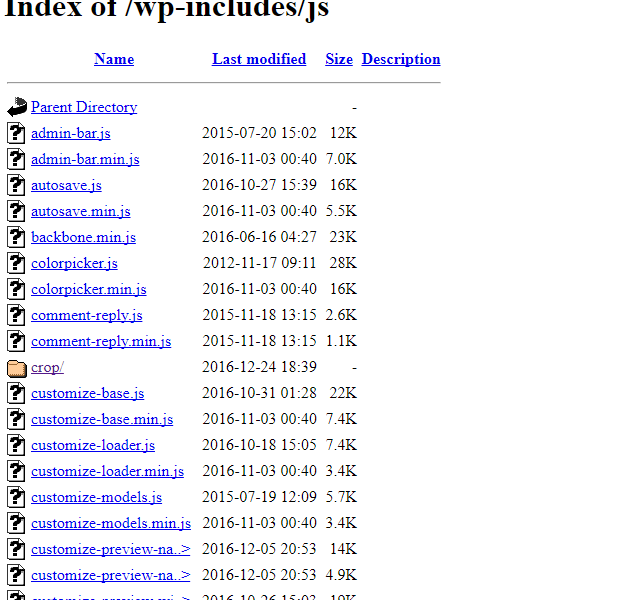Screen dimensions: 629x600
Task: Click the date 2016-06-16 04:27
Action: (259, 237)
